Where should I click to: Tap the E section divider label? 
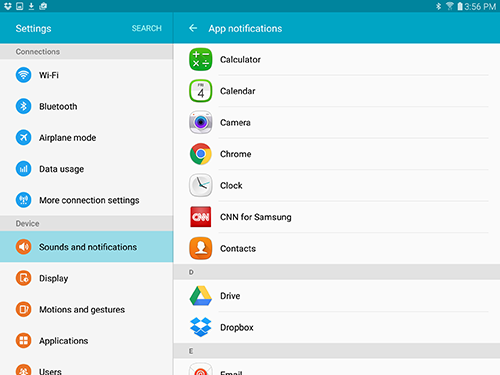click(x=191, y=351)
